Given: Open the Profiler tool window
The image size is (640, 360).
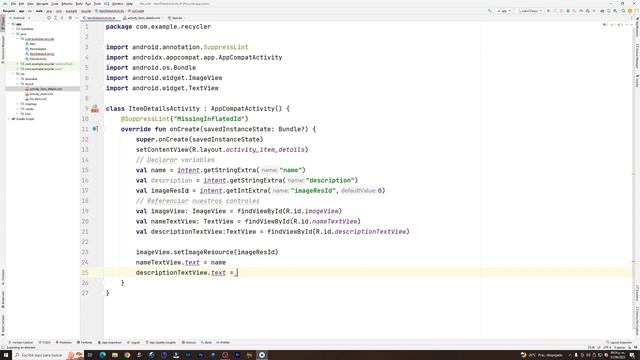Looking at the screenshot, I should tap(223, 342).
